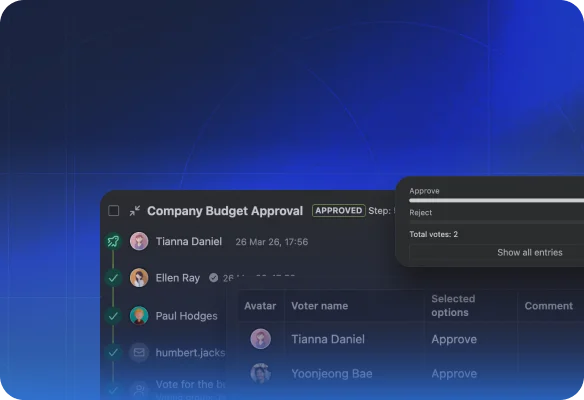Click the Approve vote progress bar
Screen dimensions: 584x400
[497, 200]
